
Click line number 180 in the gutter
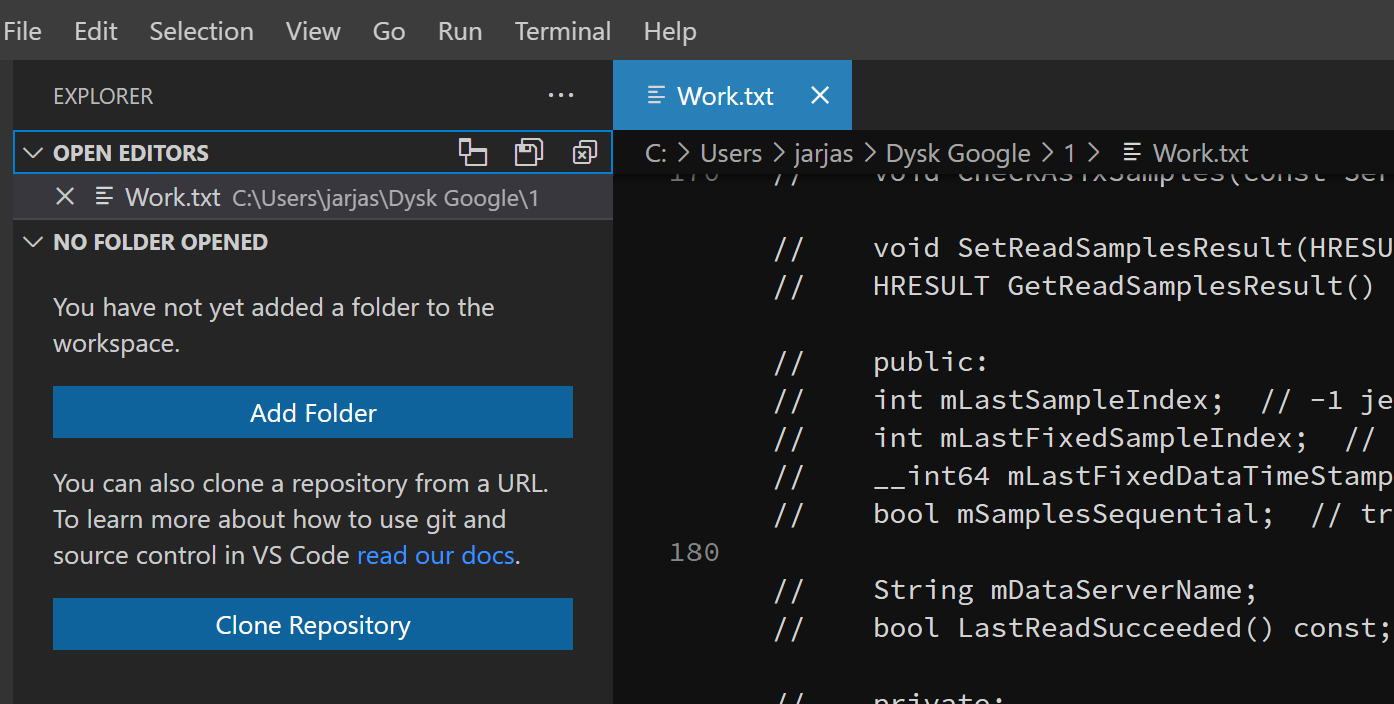tap(694, 552)
